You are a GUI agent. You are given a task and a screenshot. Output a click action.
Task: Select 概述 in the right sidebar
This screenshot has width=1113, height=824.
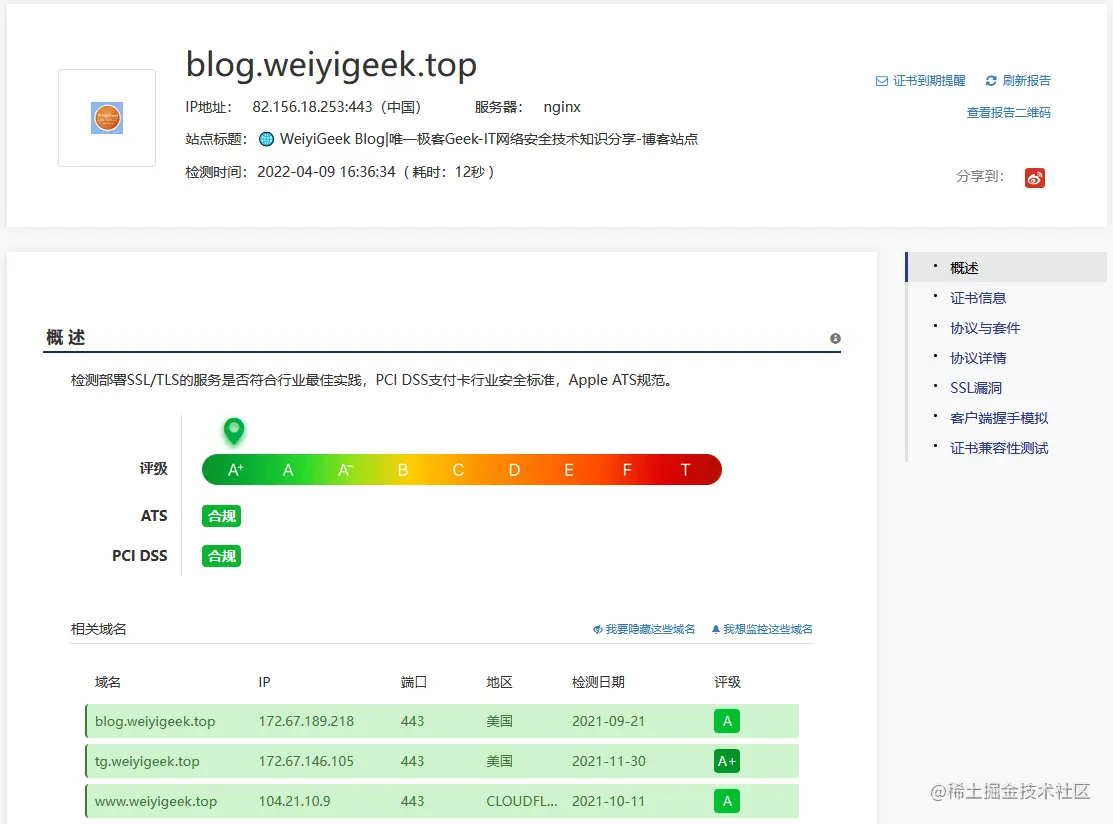tap(963, 267)
